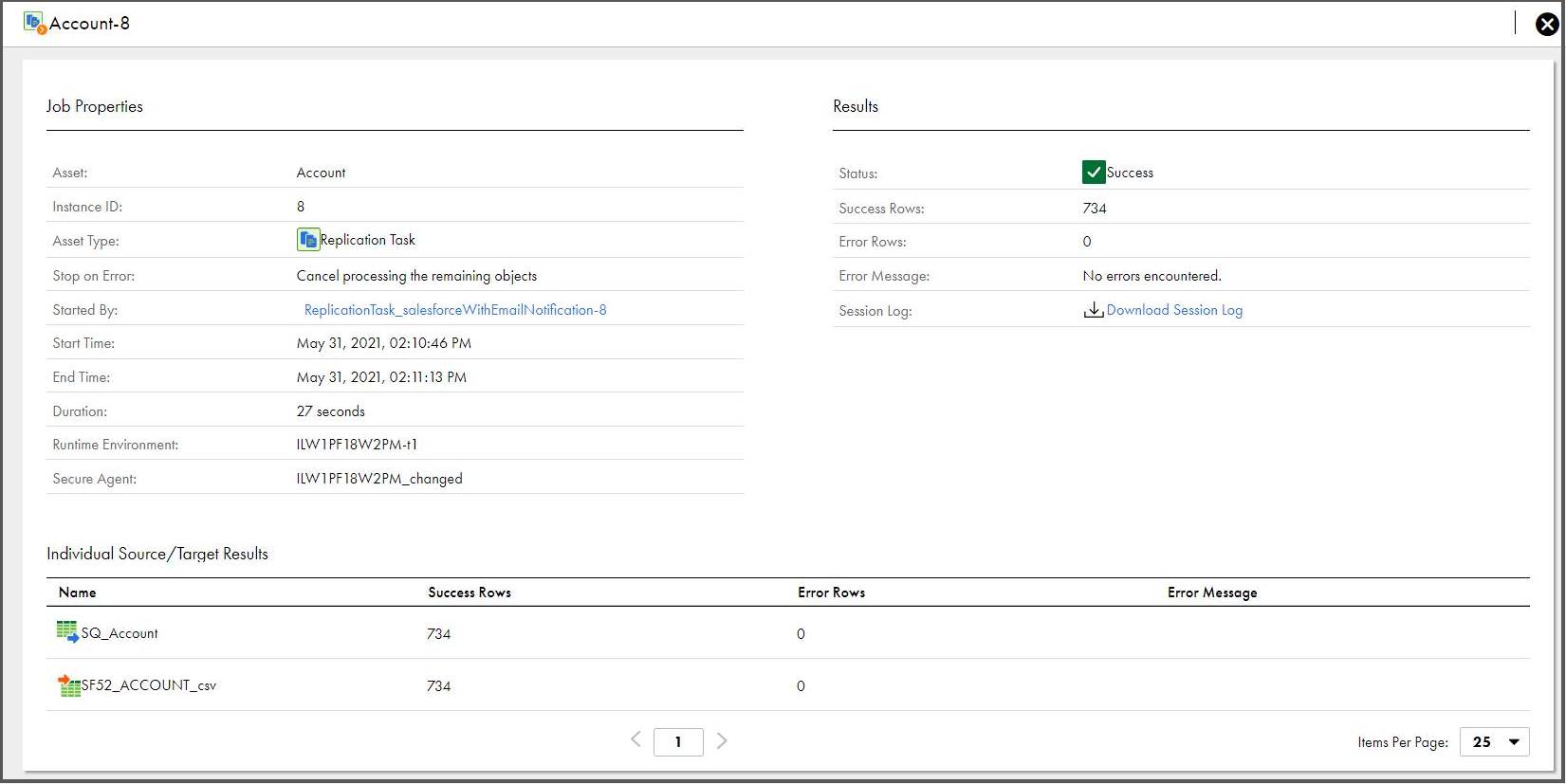Click the Session Log label
This screenshot has height=784, width=1566.
[875, 311]
